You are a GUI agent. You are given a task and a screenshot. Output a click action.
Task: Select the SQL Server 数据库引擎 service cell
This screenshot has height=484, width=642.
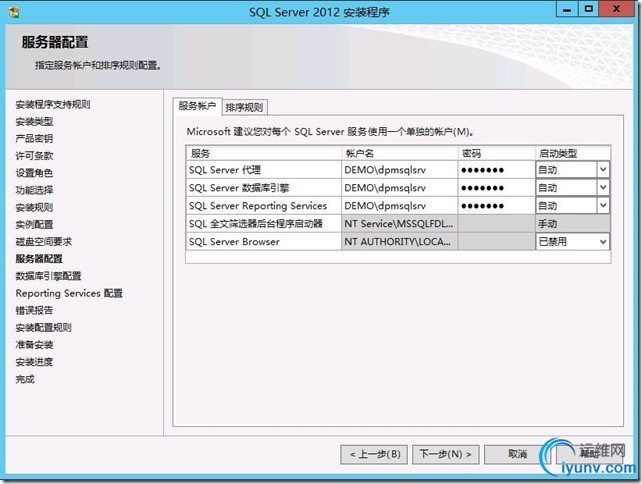click(x=263, y=188)
